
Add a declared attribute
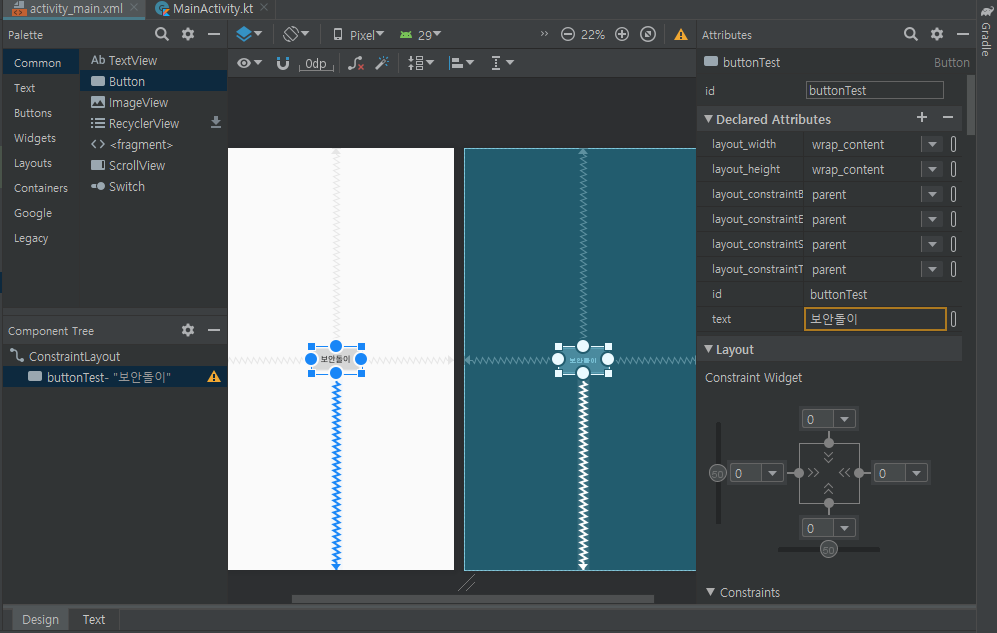[922, 117]
